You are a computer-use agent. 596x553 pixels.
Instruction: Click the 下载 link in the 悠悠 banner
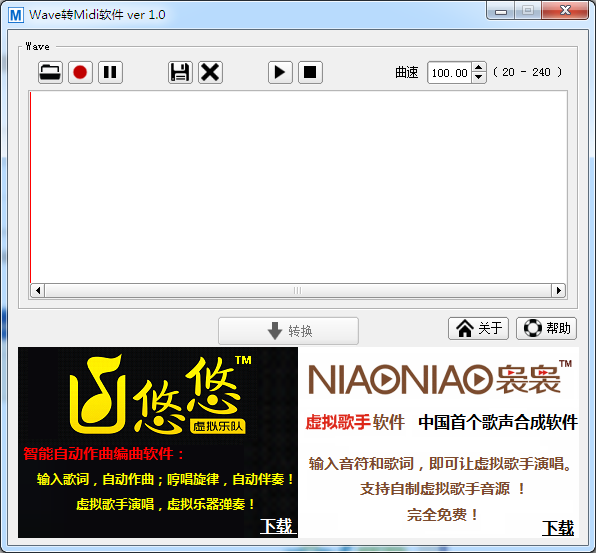tap(277, 526)
